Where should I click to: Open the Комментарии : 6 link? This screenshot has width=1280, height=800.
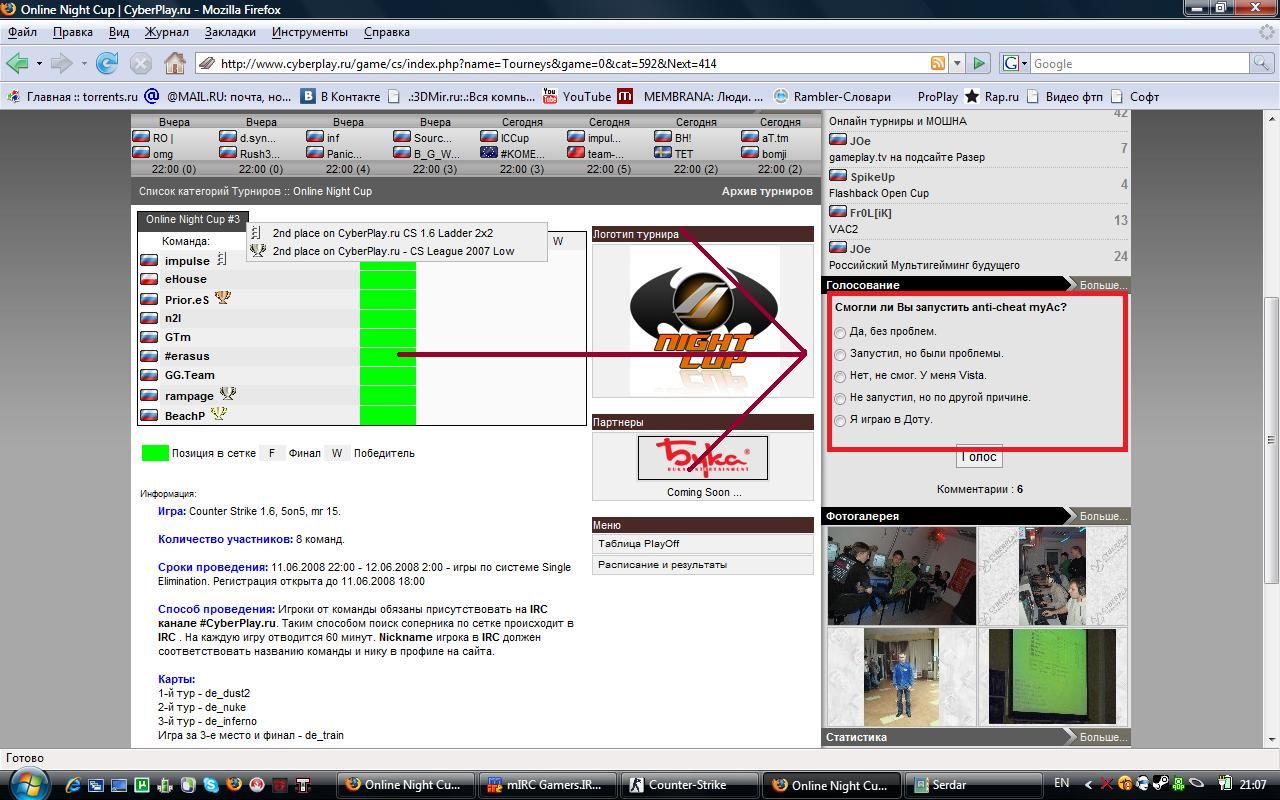[979, 489]
